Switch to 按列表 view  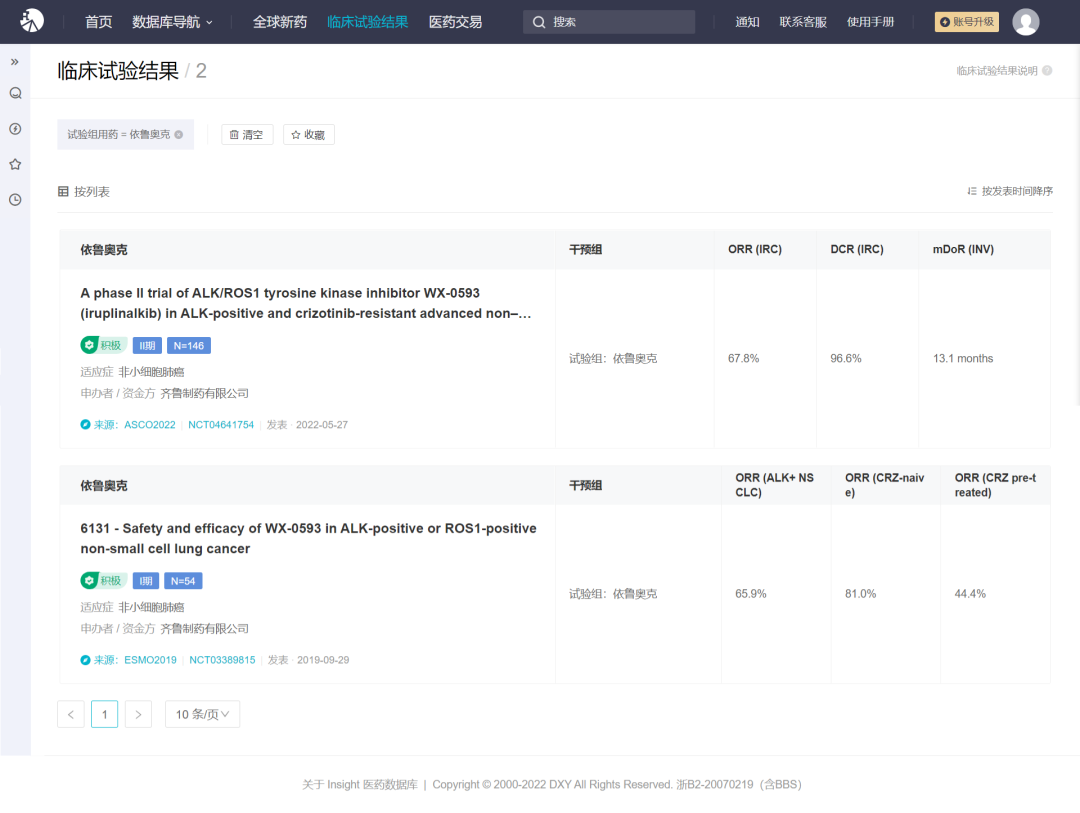pyautogui.click(x=84, y=192)
